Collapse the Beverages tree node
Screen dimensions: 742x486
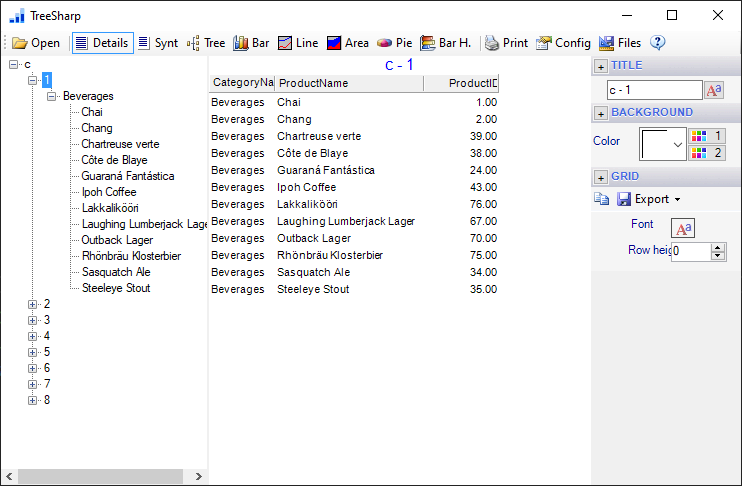[x=51, y=97]
